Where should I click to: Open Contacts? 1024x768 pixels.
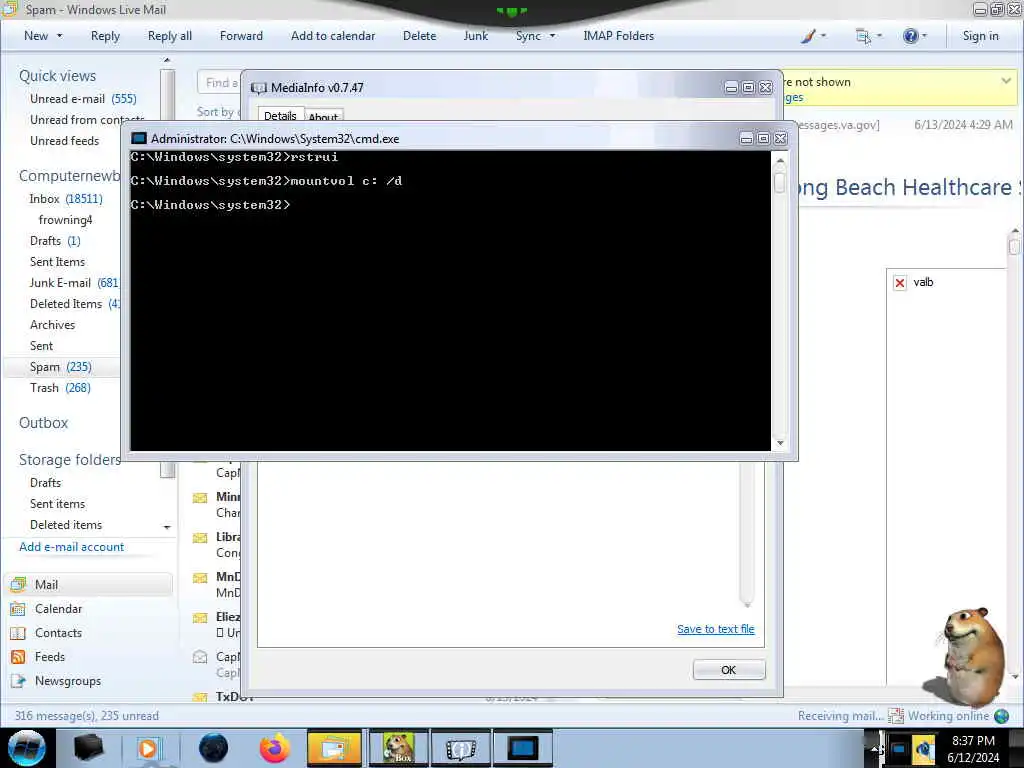click(x=58, y=633)
